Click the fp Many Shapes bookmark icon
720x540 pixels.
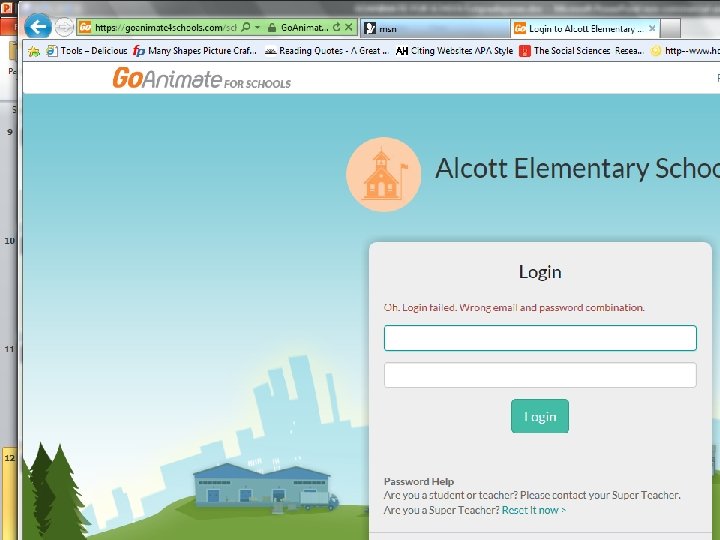coord(139,51)
